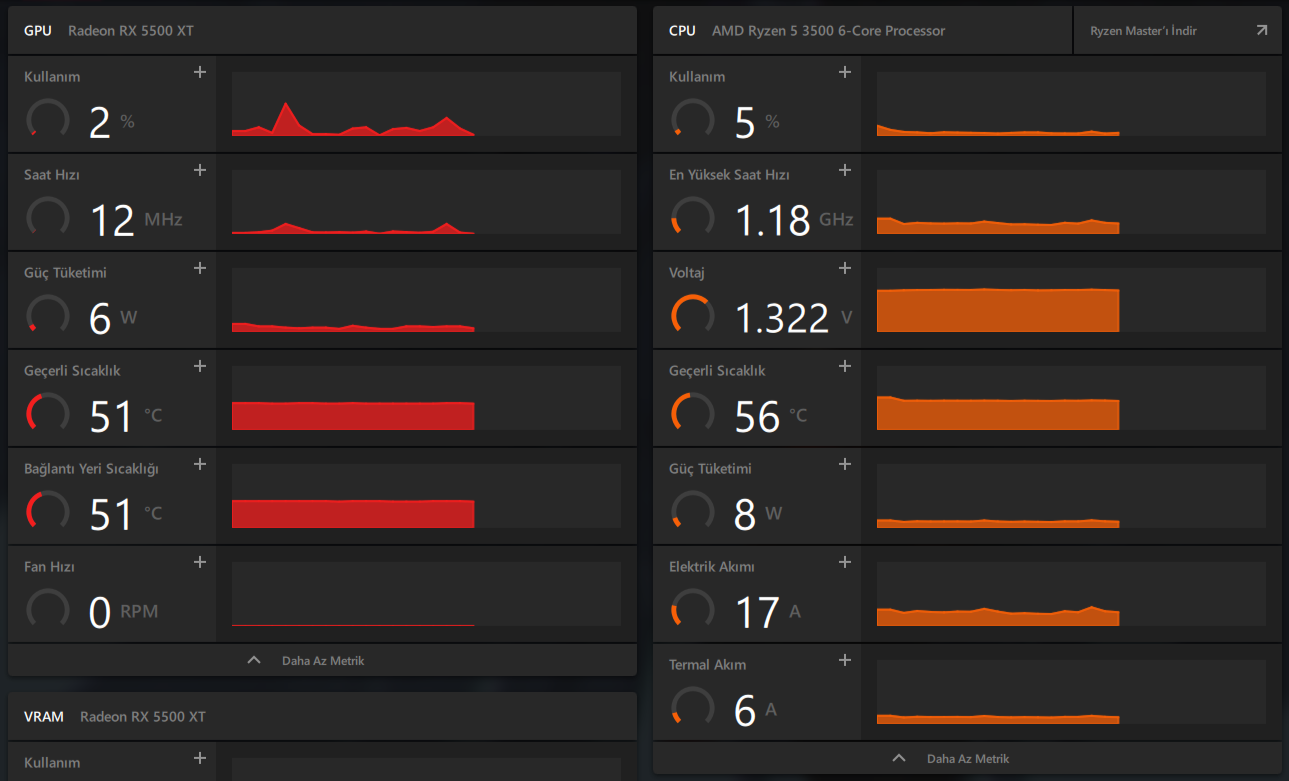This screenshot has height=781, width=1289.
Task: Click the "Termal Akım" metric label
Action: pos(707,665)
